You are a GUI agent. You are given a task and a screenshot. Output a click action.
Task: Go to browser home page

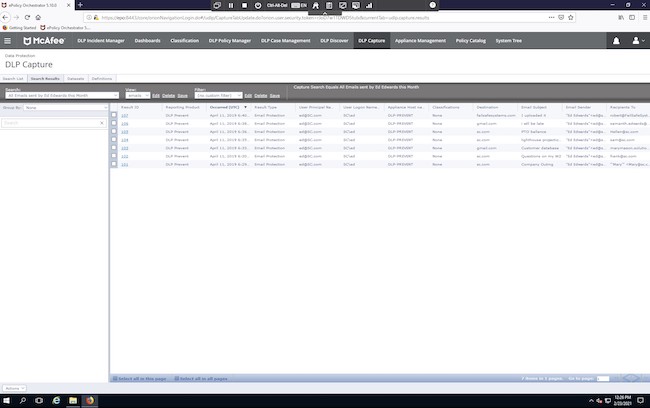38,17
